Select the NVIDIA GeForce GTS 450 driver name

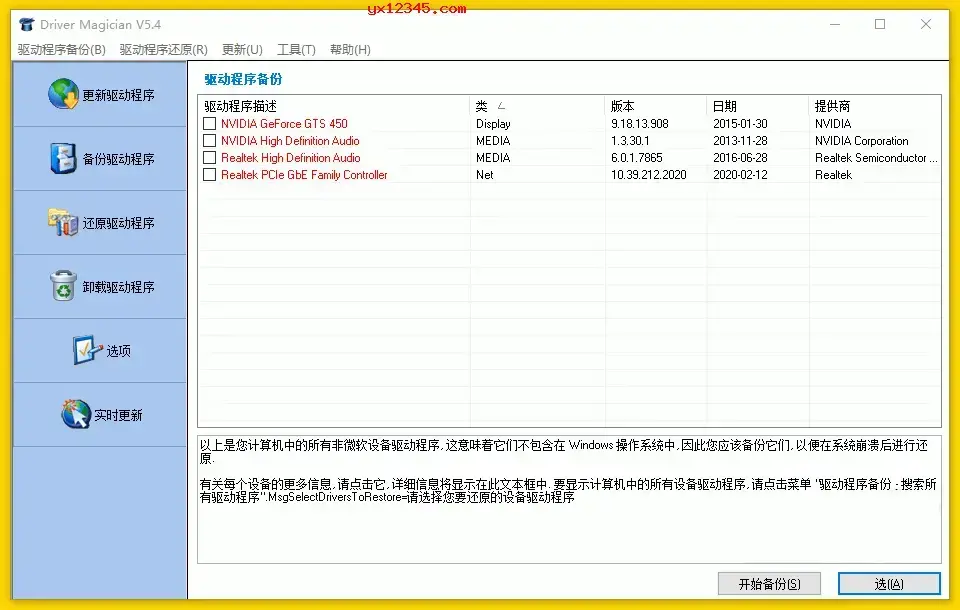(x=284, y=124)
